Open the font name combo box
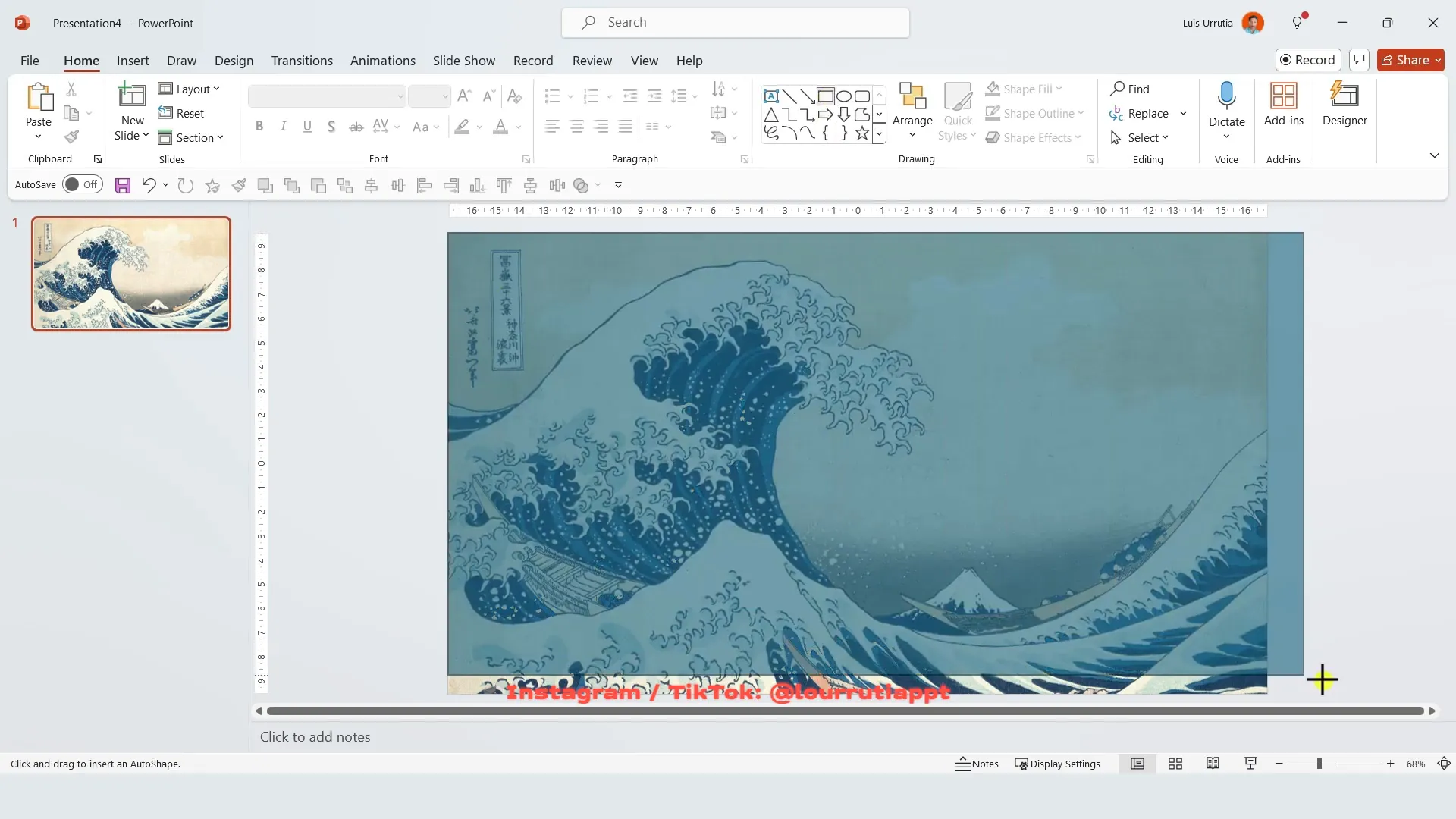The image size is (1456, 819). pos(327,96)
